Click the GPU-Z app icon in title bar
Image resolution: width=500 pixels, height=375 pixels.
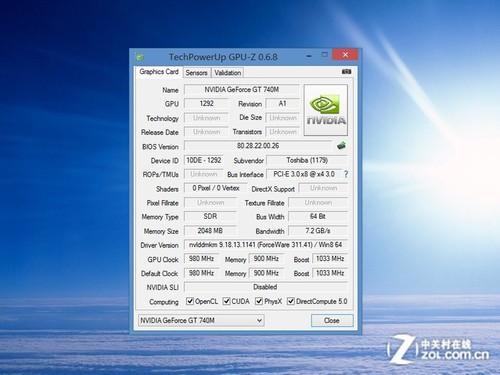tap(140, 57)
